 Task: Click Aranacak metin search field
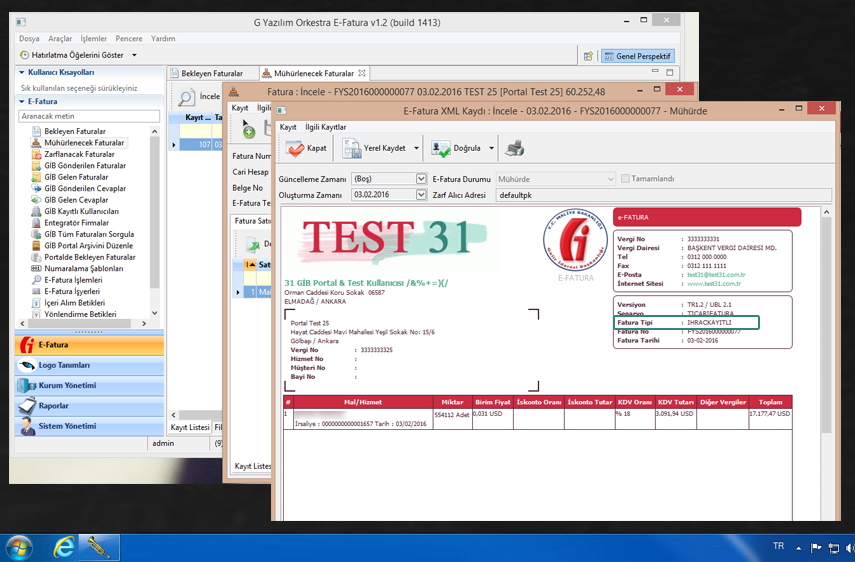point(89,116)
